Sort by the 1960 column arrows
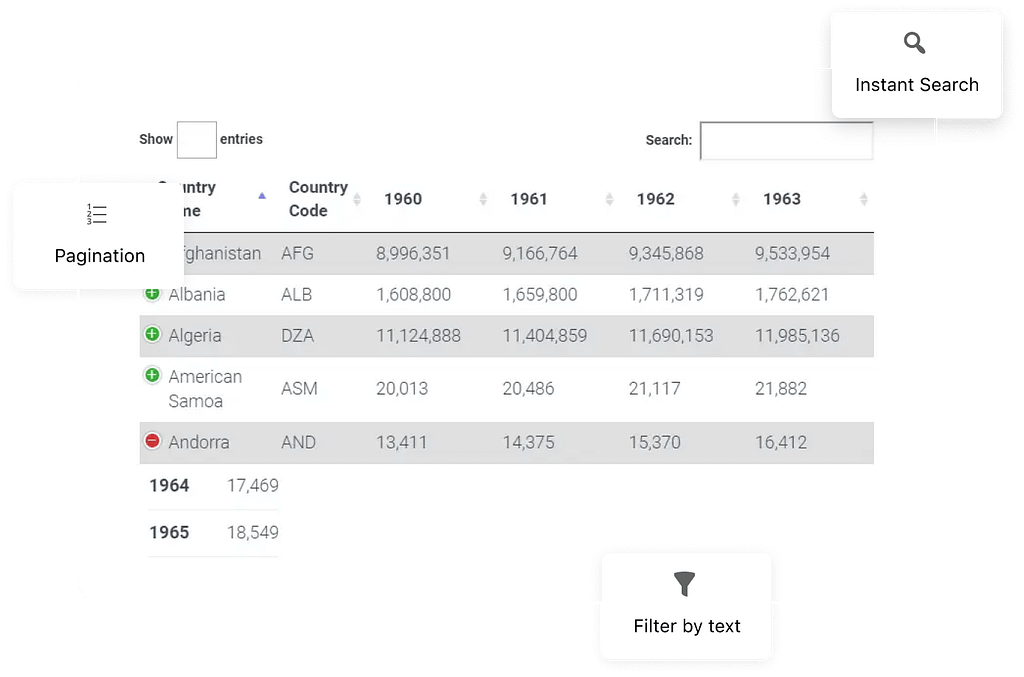1024x677 pixels. 483,199
